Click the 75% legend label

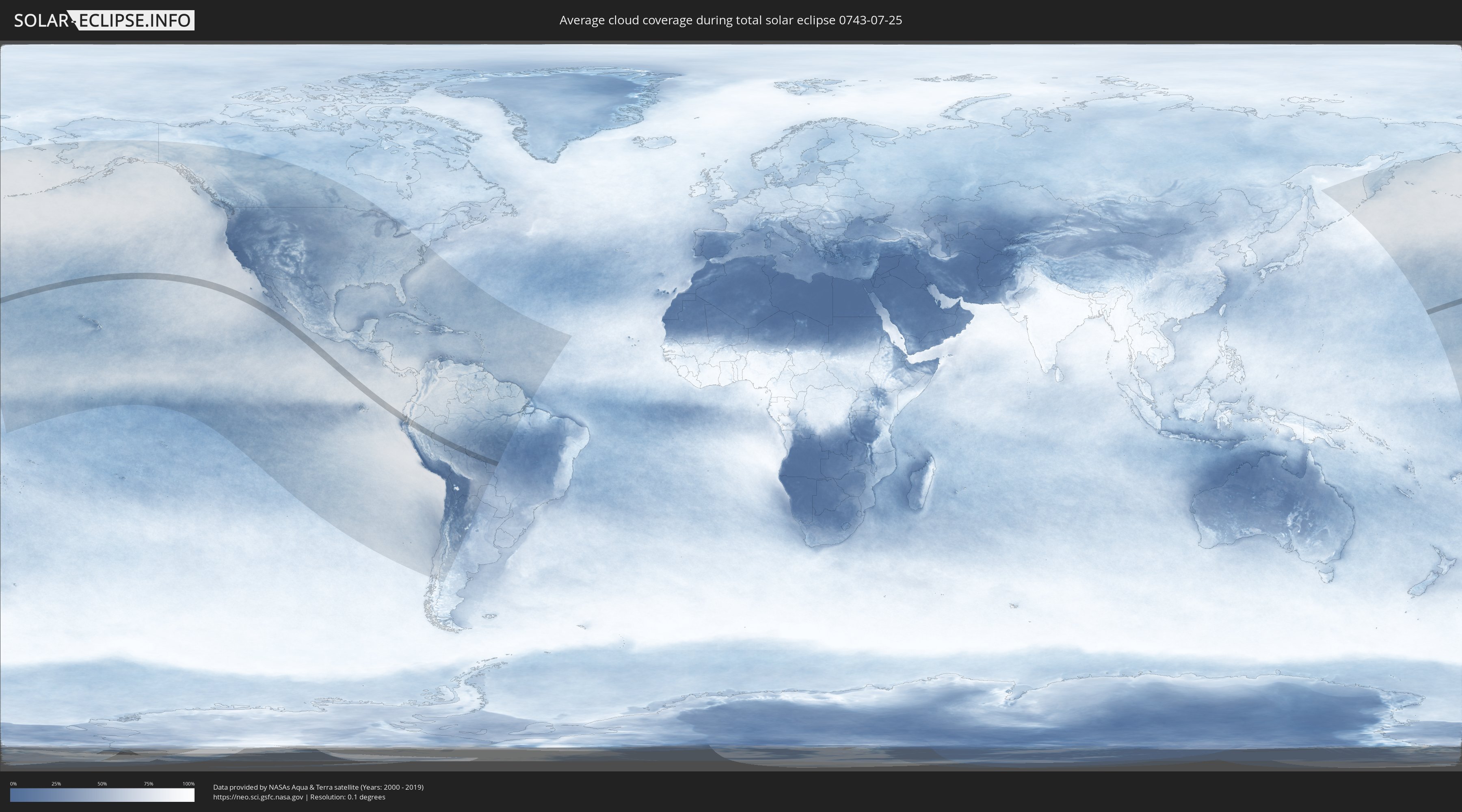tap(148, 784)
